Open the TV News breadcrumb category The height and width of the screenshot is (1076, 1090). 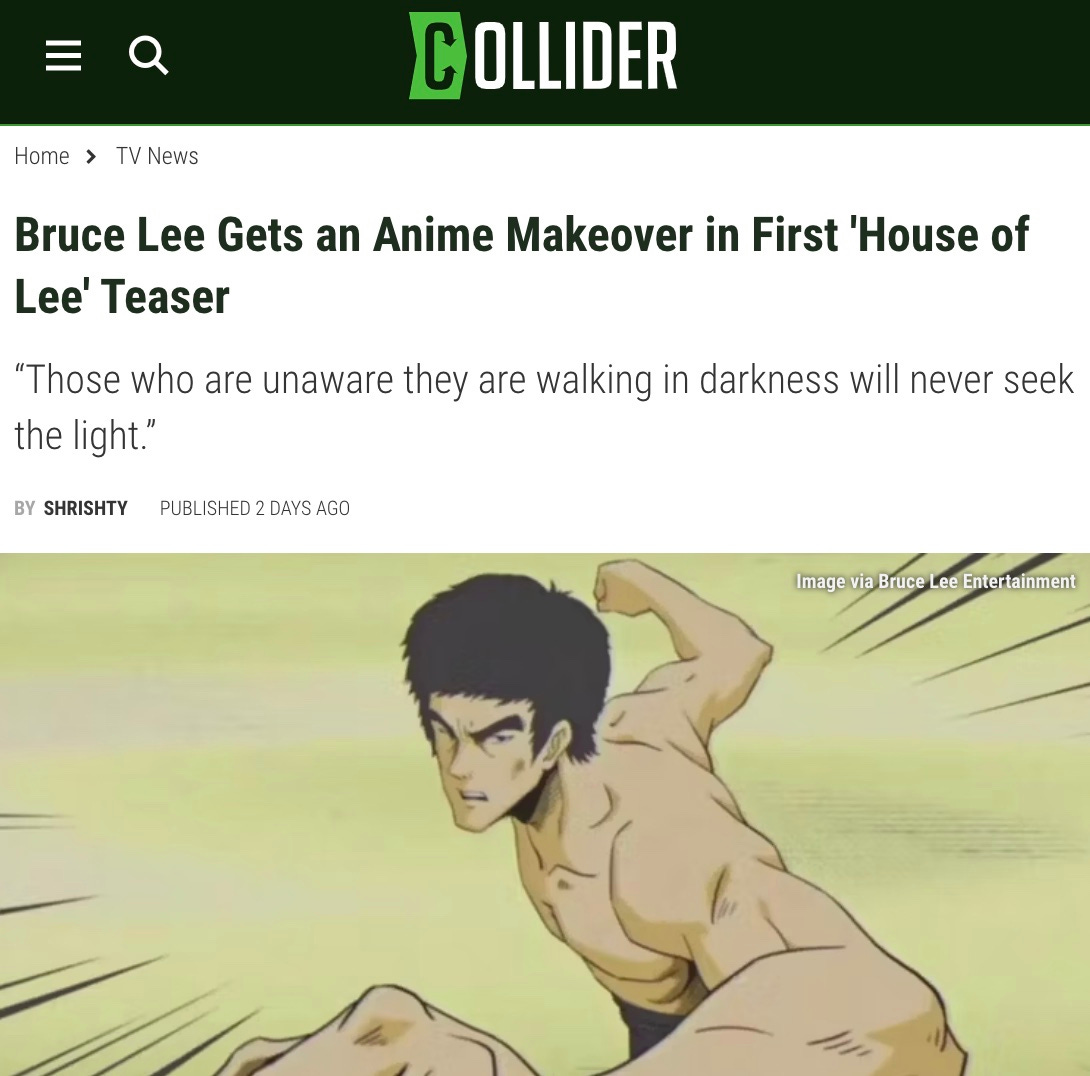(157, 156)
